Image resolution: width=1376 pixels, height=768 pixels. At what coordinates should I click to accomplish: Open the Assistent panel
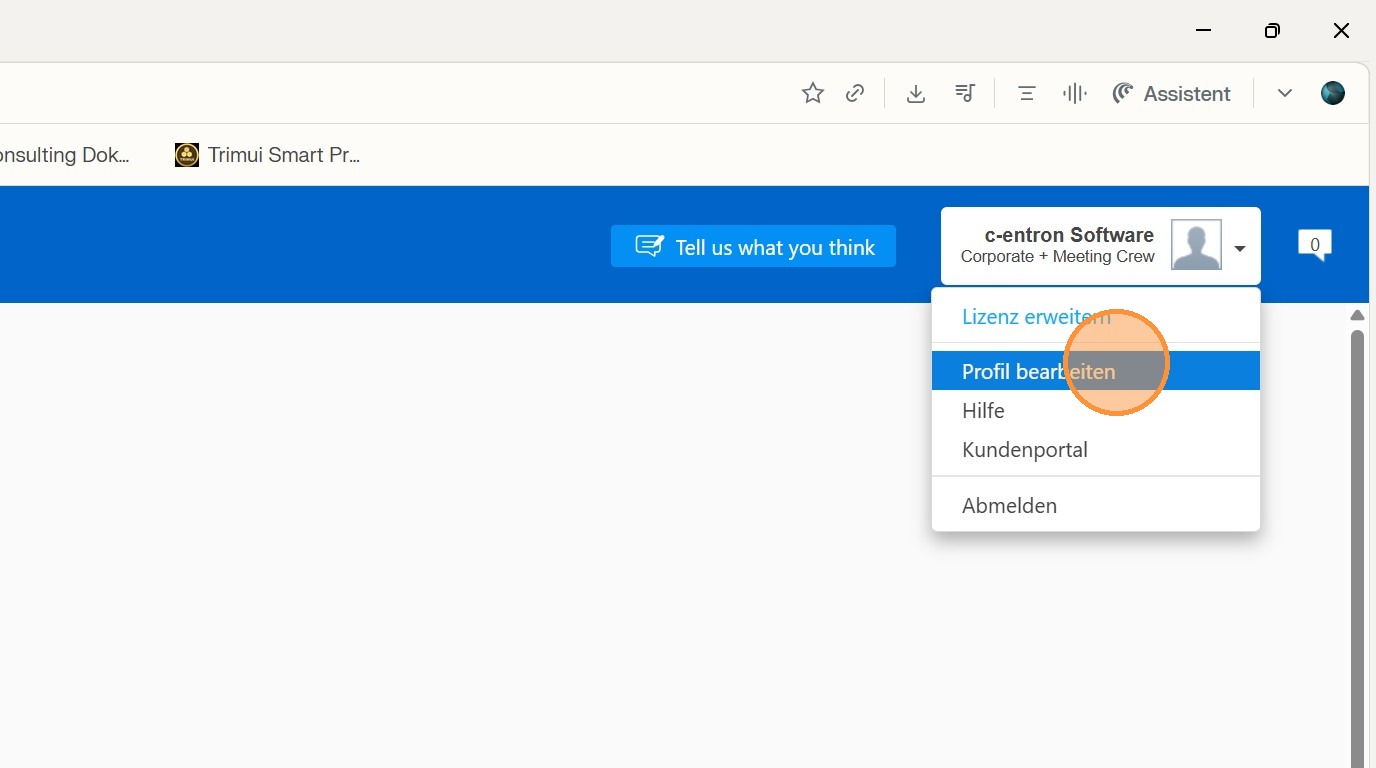click(x=1171, y=93)
